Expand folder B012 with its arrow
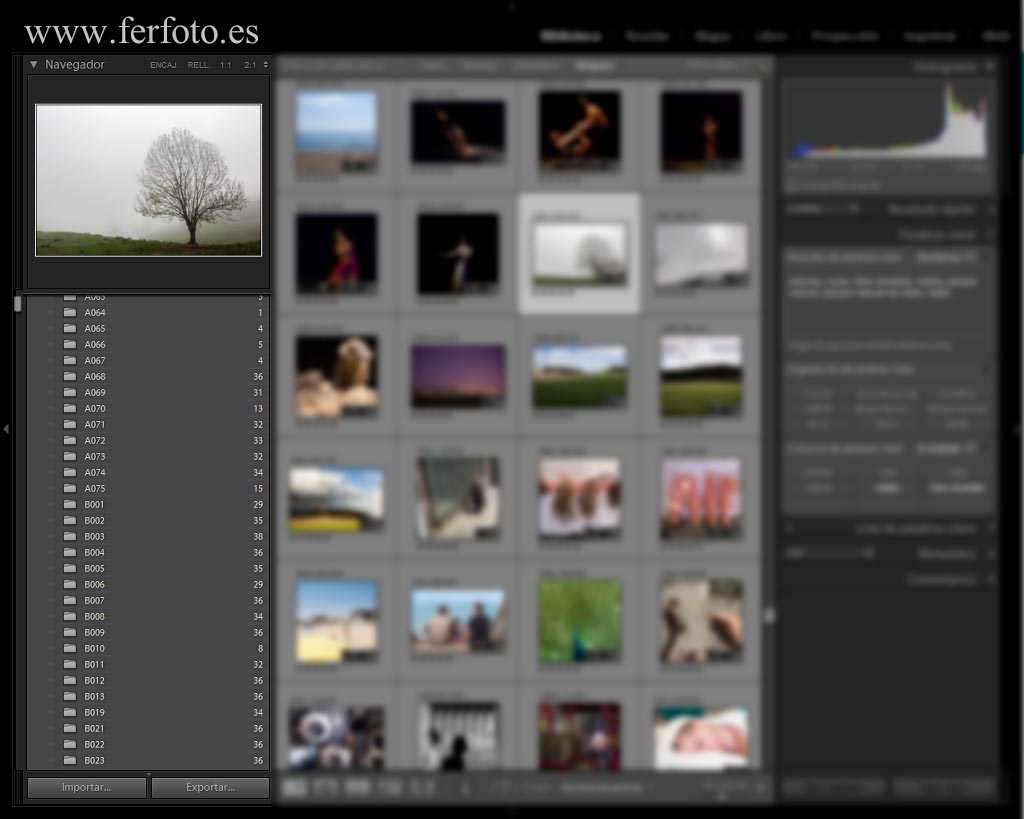The height and width of the screenshot is (819, 1024). tap(51, 681)
